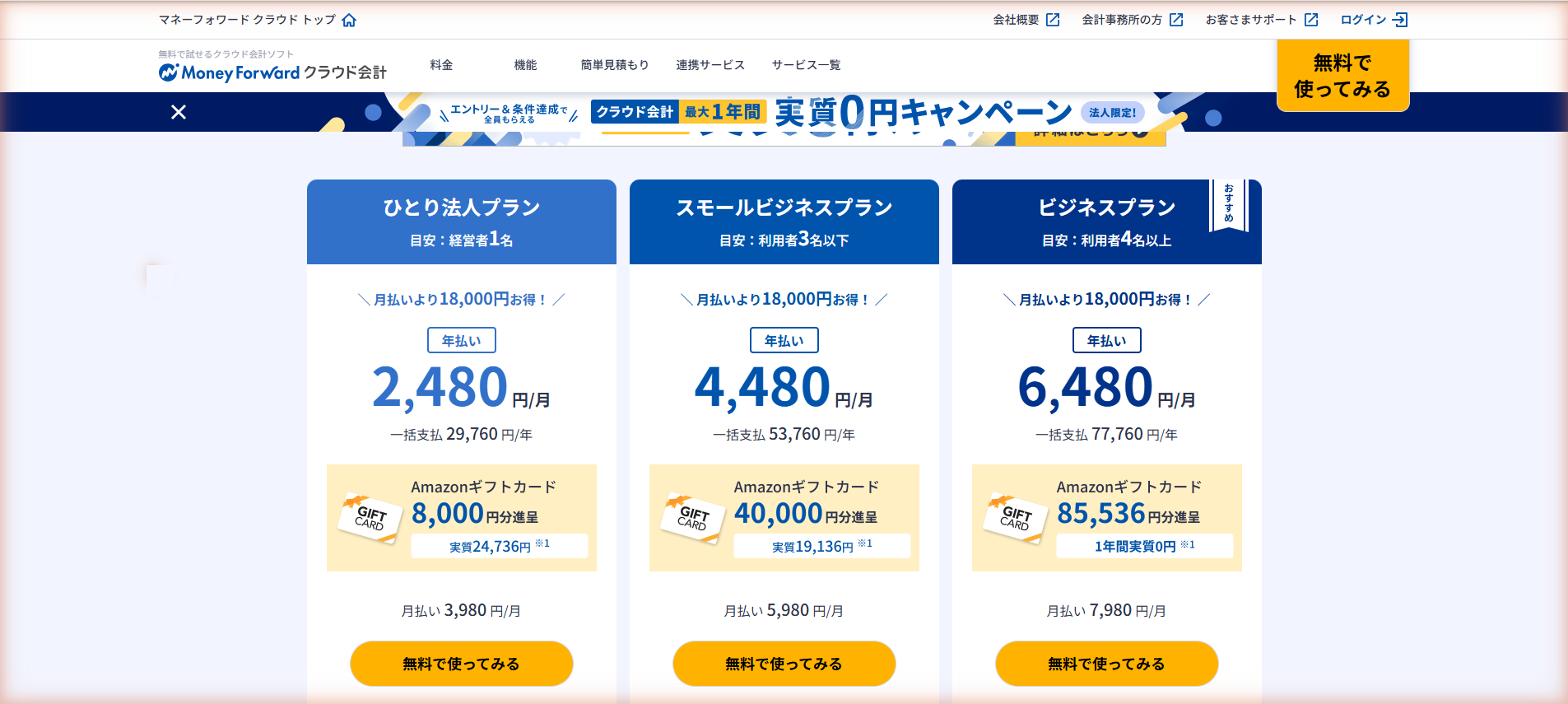Click gift card icon in ビジネスプラン

(1015, 518)
